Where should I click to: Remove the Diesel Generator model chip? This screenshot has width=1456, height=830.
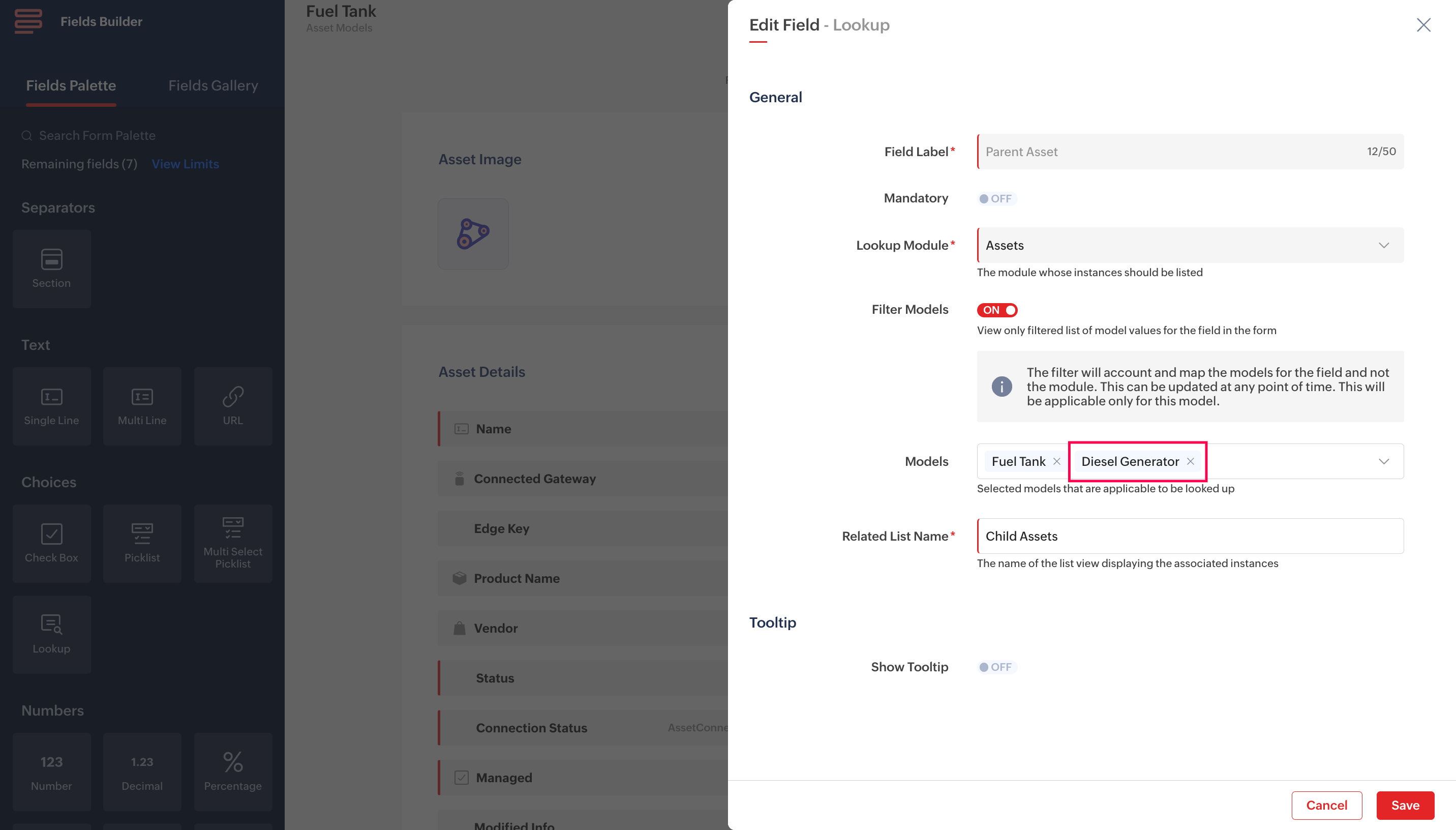click(x=1190, y=461)
